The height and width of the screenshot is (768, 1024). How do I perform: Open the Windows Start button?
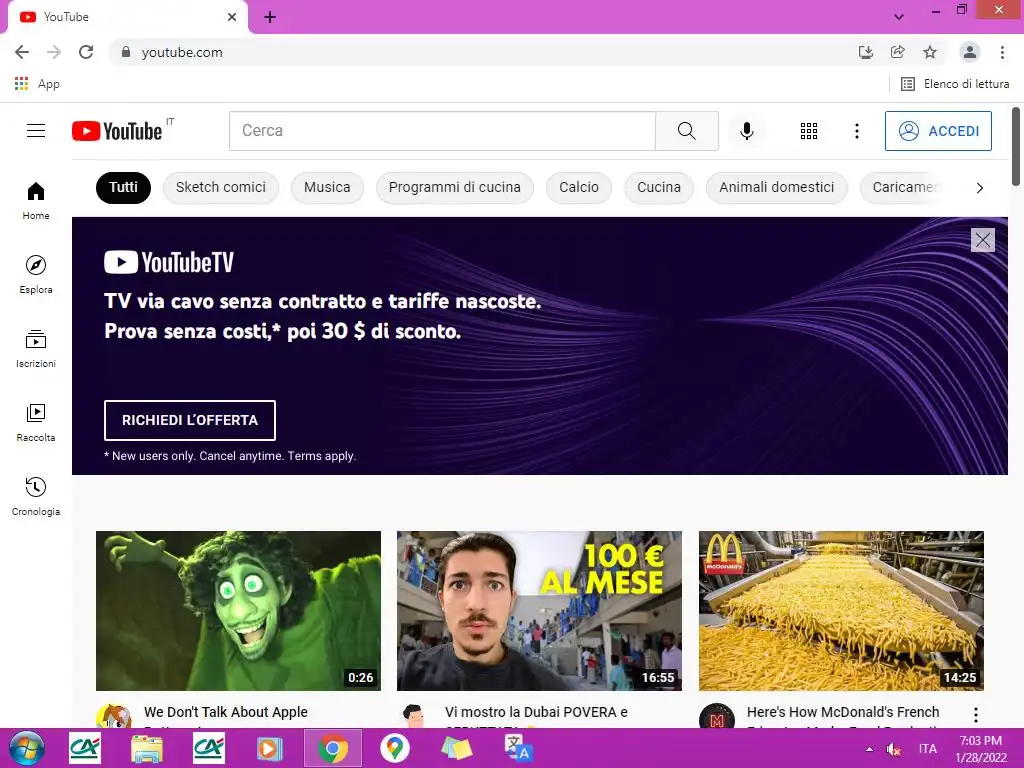[26, 748]
